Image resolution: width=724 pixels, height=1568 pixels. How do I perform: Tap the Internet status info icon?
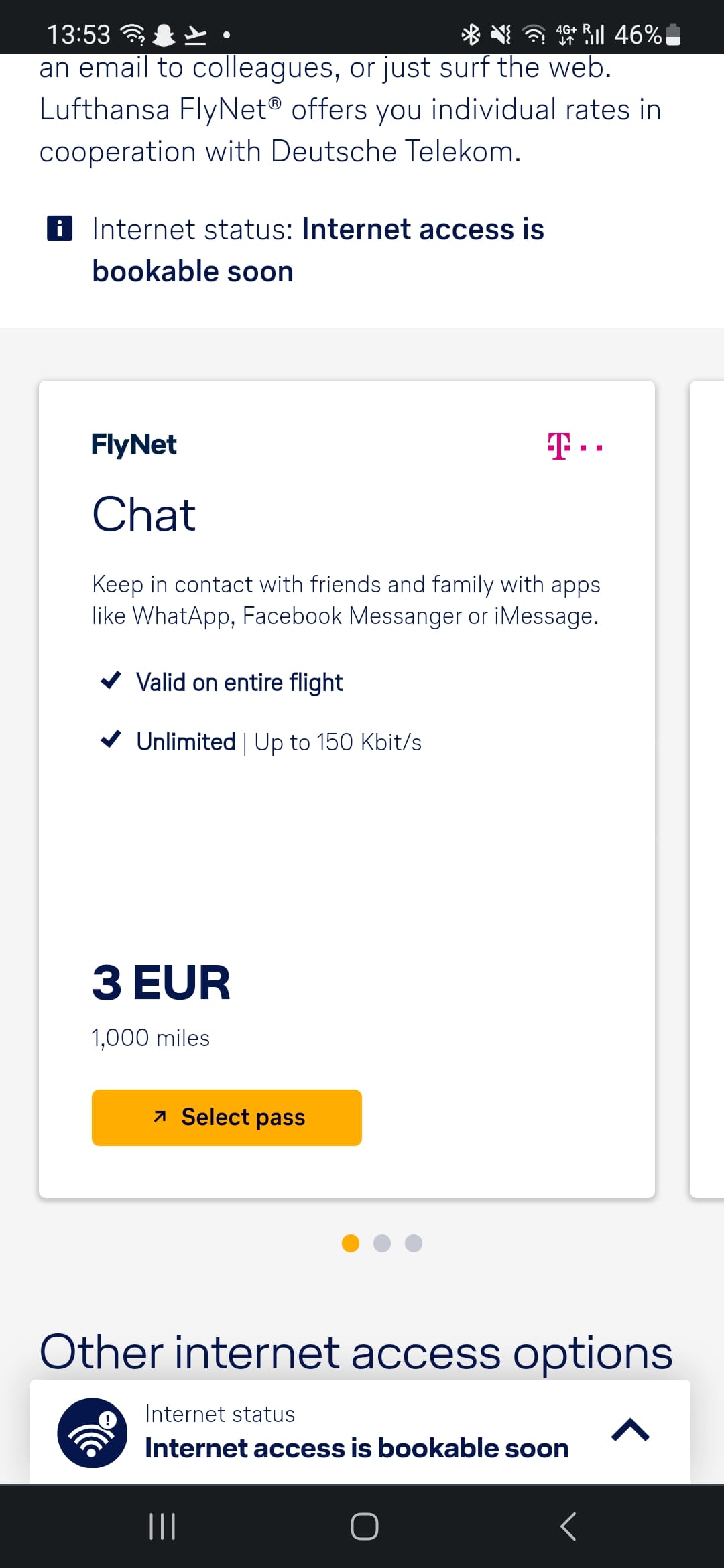(59, 228)
